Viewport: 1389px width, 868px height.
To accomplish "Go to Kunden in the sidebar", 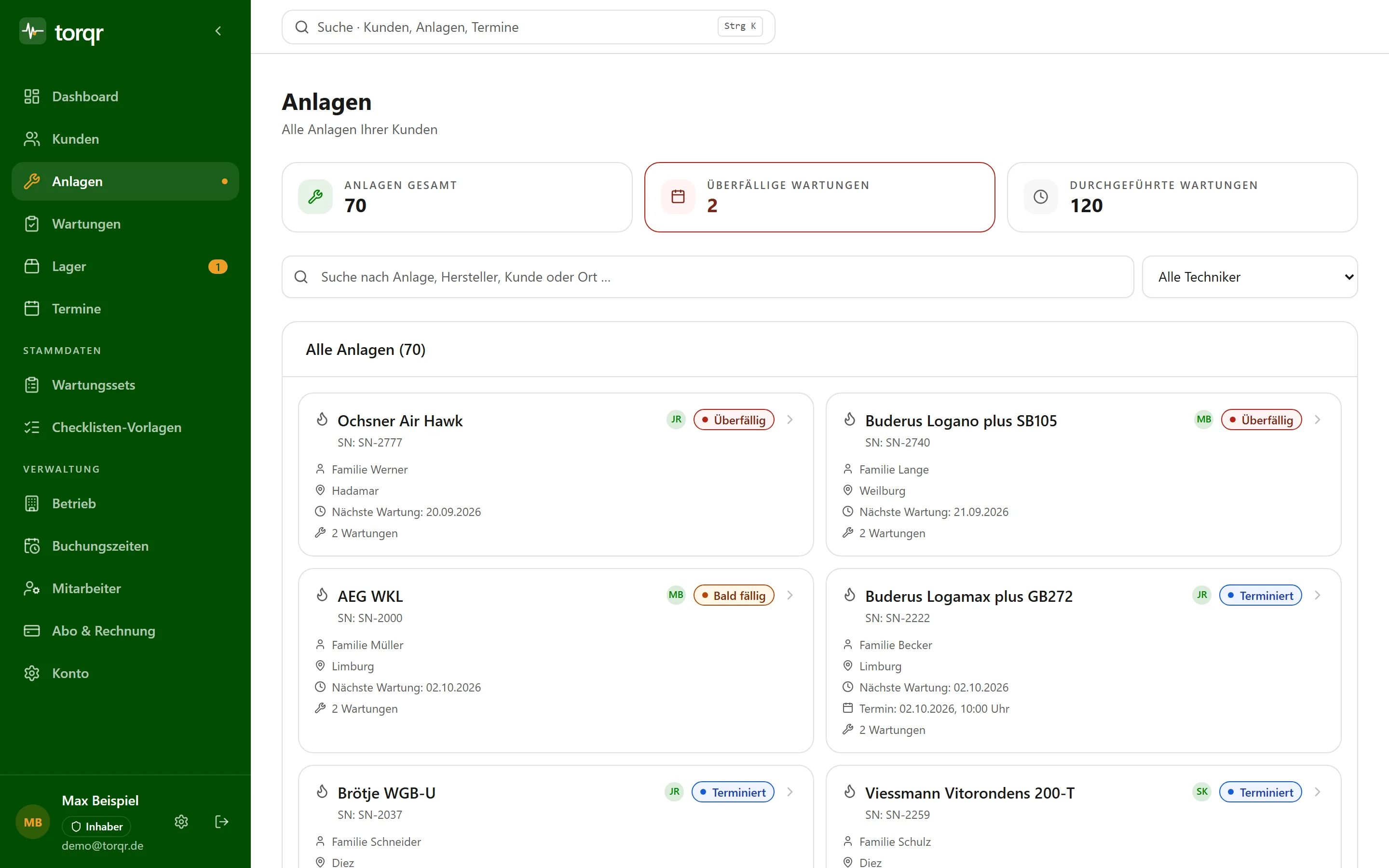I will (x=125, y=139).
